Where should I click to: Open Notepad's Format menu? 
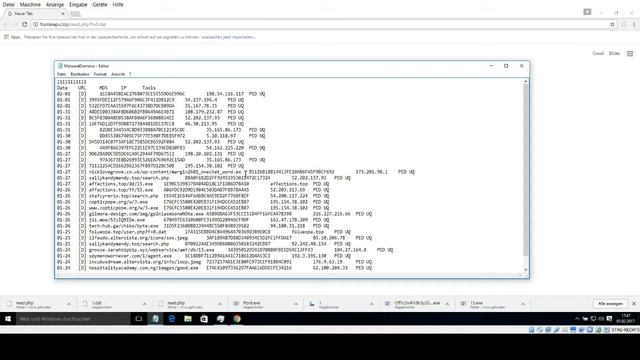point(100,74)
